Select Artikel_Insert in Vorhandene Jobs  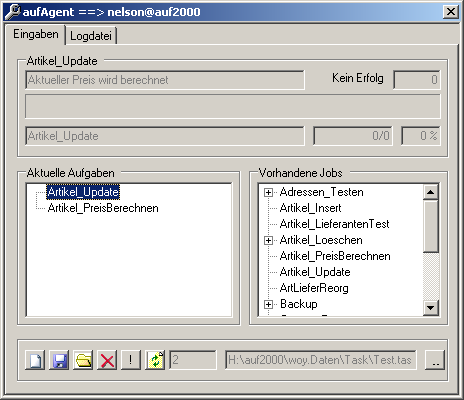(310, 208)
